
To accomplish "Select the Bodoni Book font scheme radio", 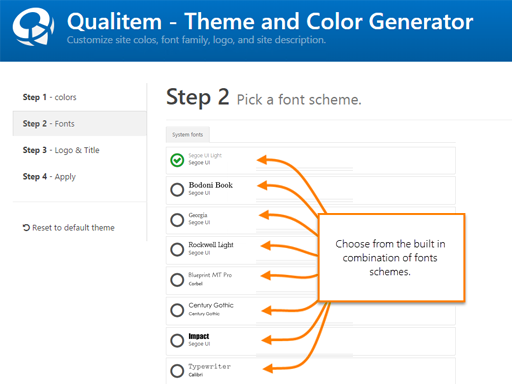I will coord(177,190).
